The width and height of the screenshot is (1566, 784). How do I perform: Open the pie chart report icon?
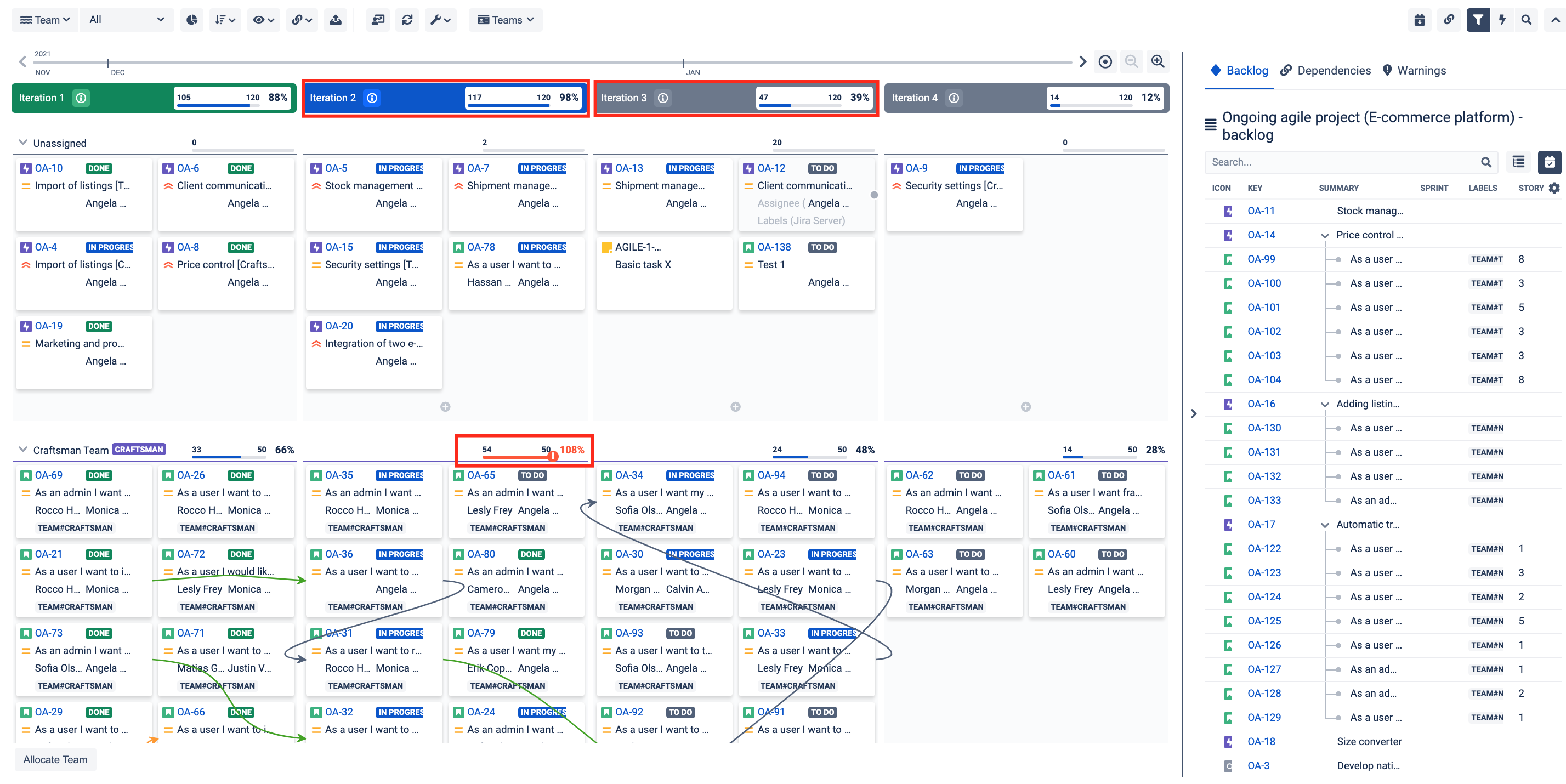(x=192, y=19)
